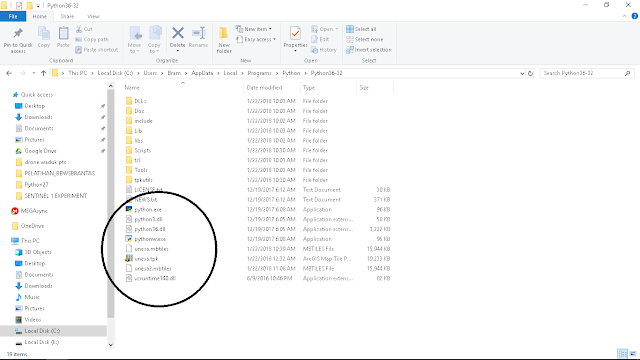Click Local Disk (C:) breadcrumb
The image size is (640, 360).
pos(115,73)
